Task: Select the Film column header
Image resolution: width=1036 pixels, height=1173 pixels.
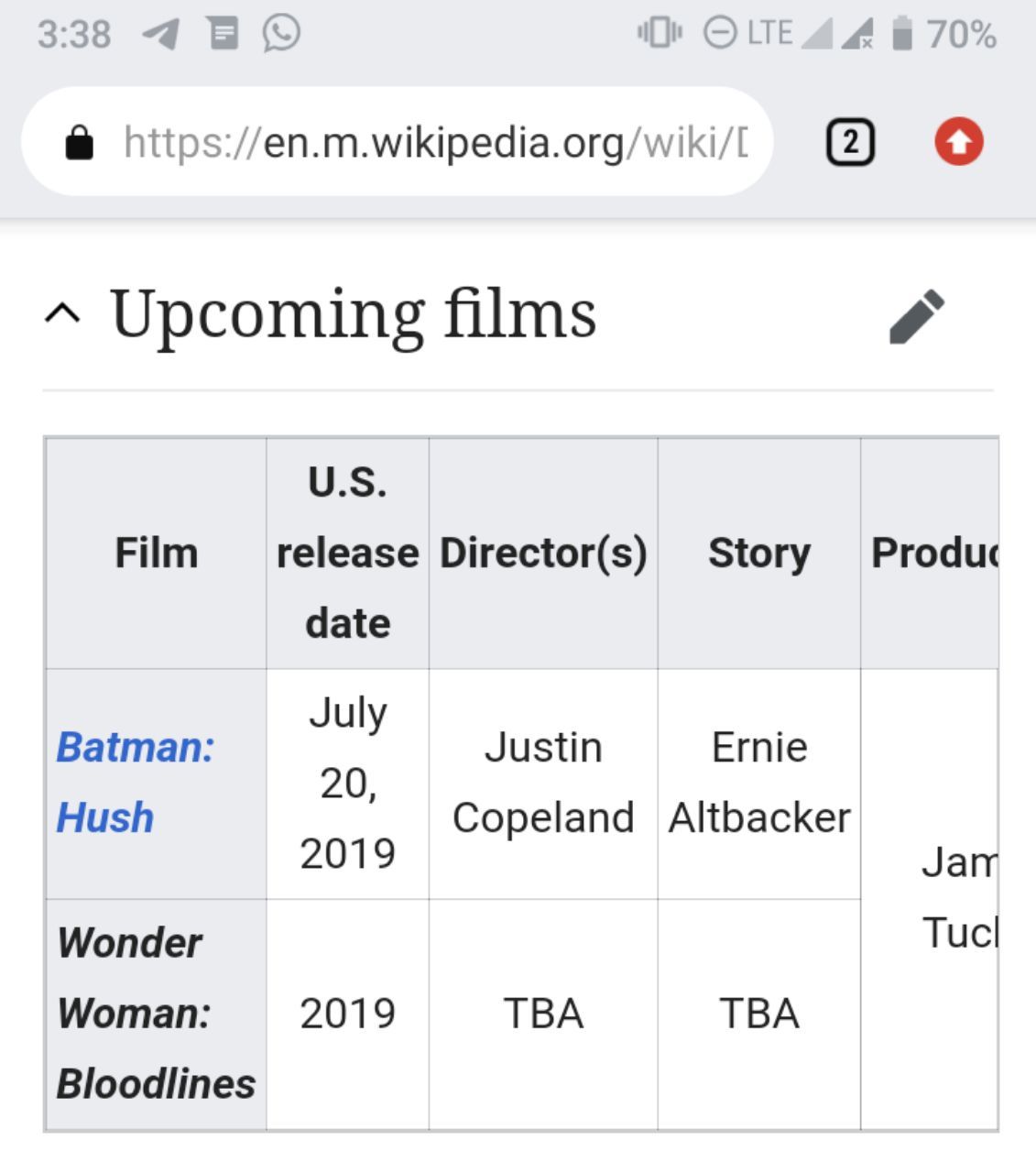Action: [156, 553]
